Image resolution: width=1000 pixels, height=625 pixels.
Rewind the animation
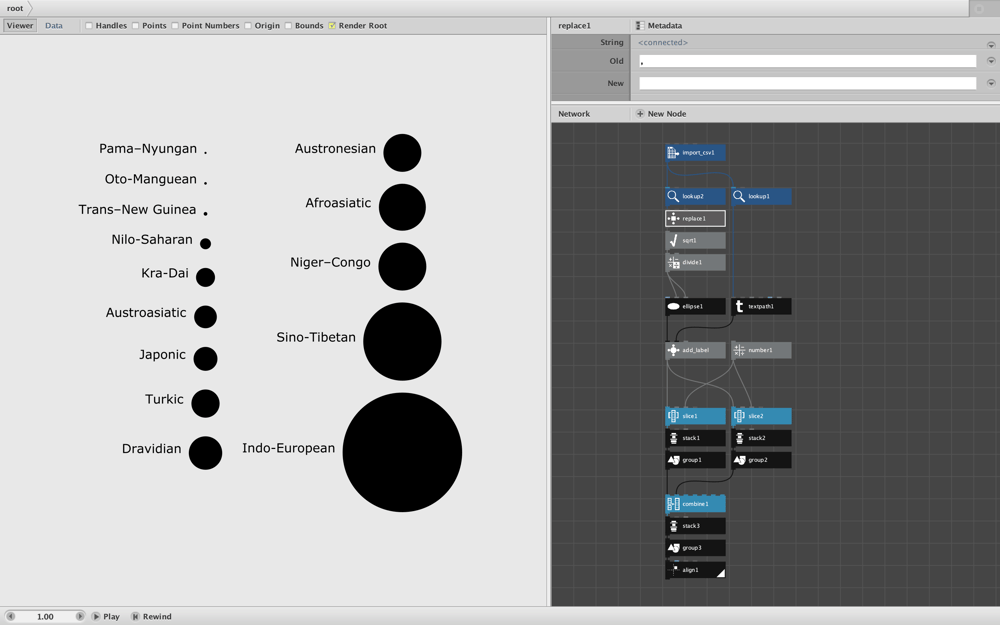pos(152,617)
